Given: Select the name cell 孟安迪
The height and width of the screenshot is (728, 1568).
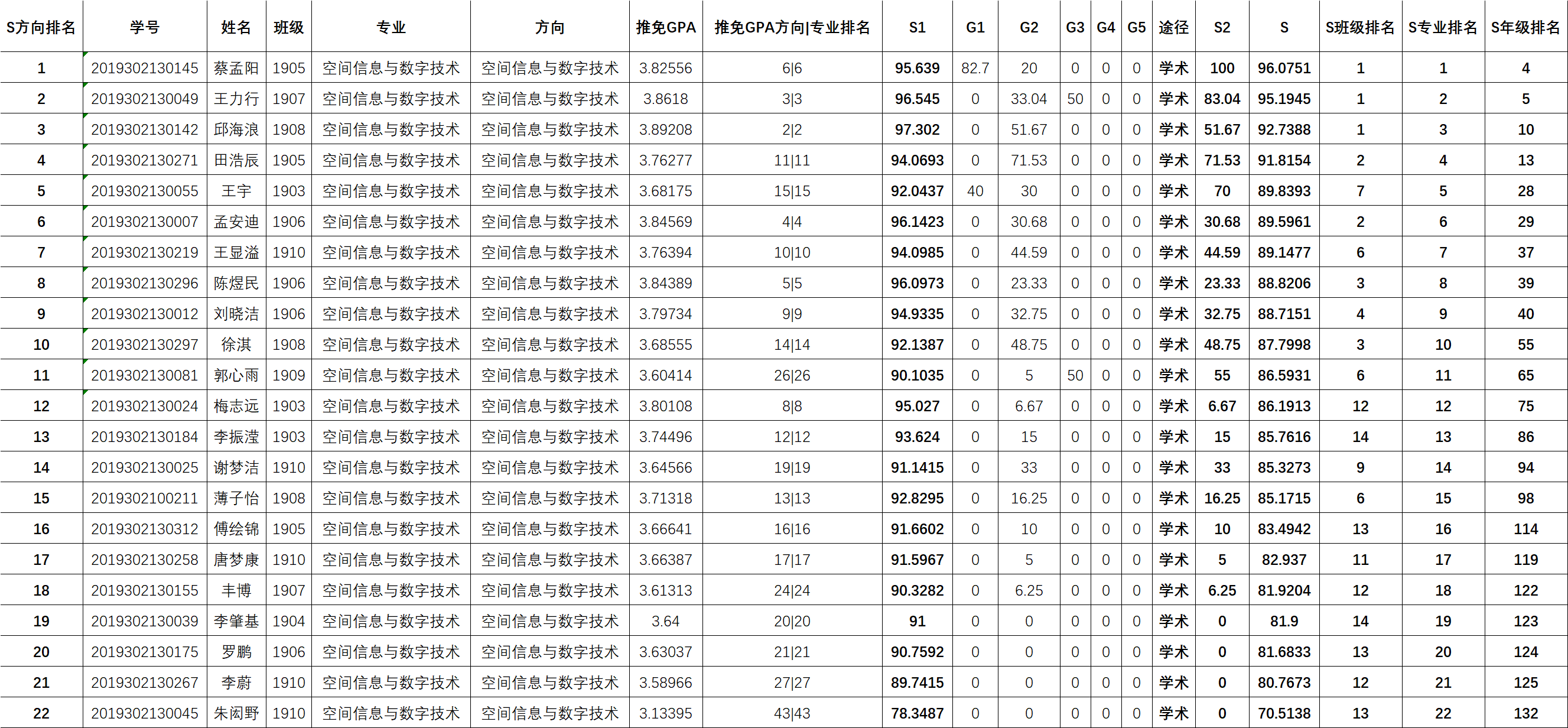Looking at the screenshot, I should point(236,222).
